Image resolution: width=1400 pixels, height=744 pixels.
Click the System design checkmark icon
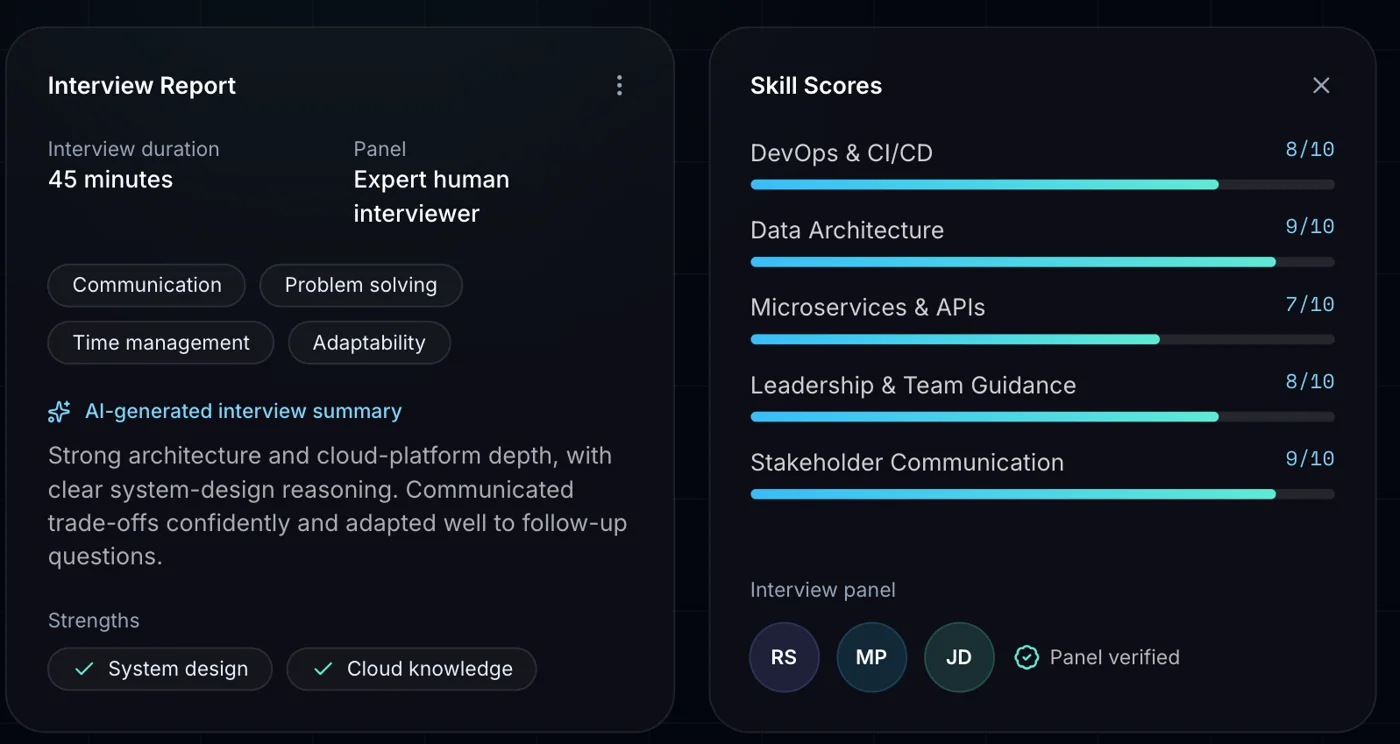coord(85,669)
